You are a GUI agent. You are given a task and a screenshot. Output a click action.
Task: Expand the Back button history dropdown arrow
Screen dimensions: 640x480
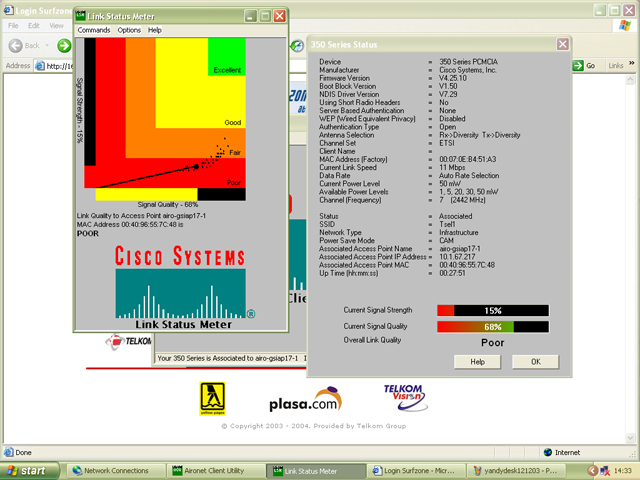[49, 45]
